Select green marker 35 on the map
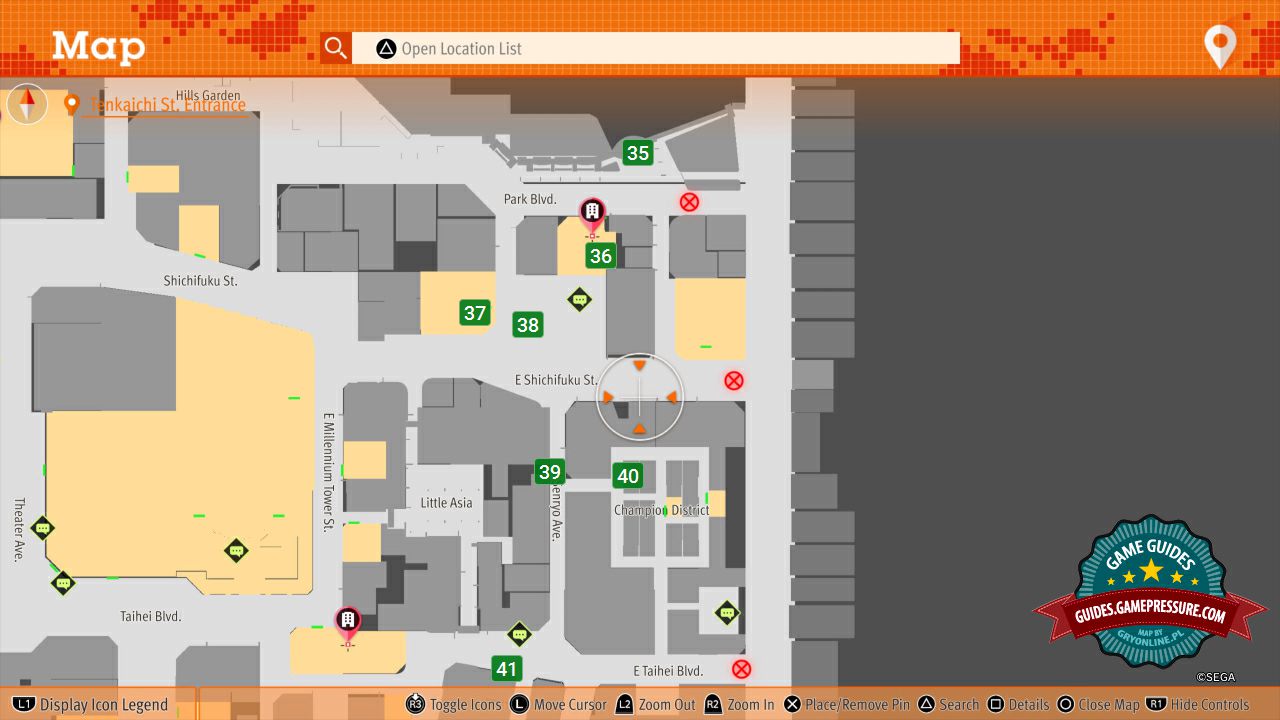Viewport: 1280px width, 720px height. pos(638,153)
